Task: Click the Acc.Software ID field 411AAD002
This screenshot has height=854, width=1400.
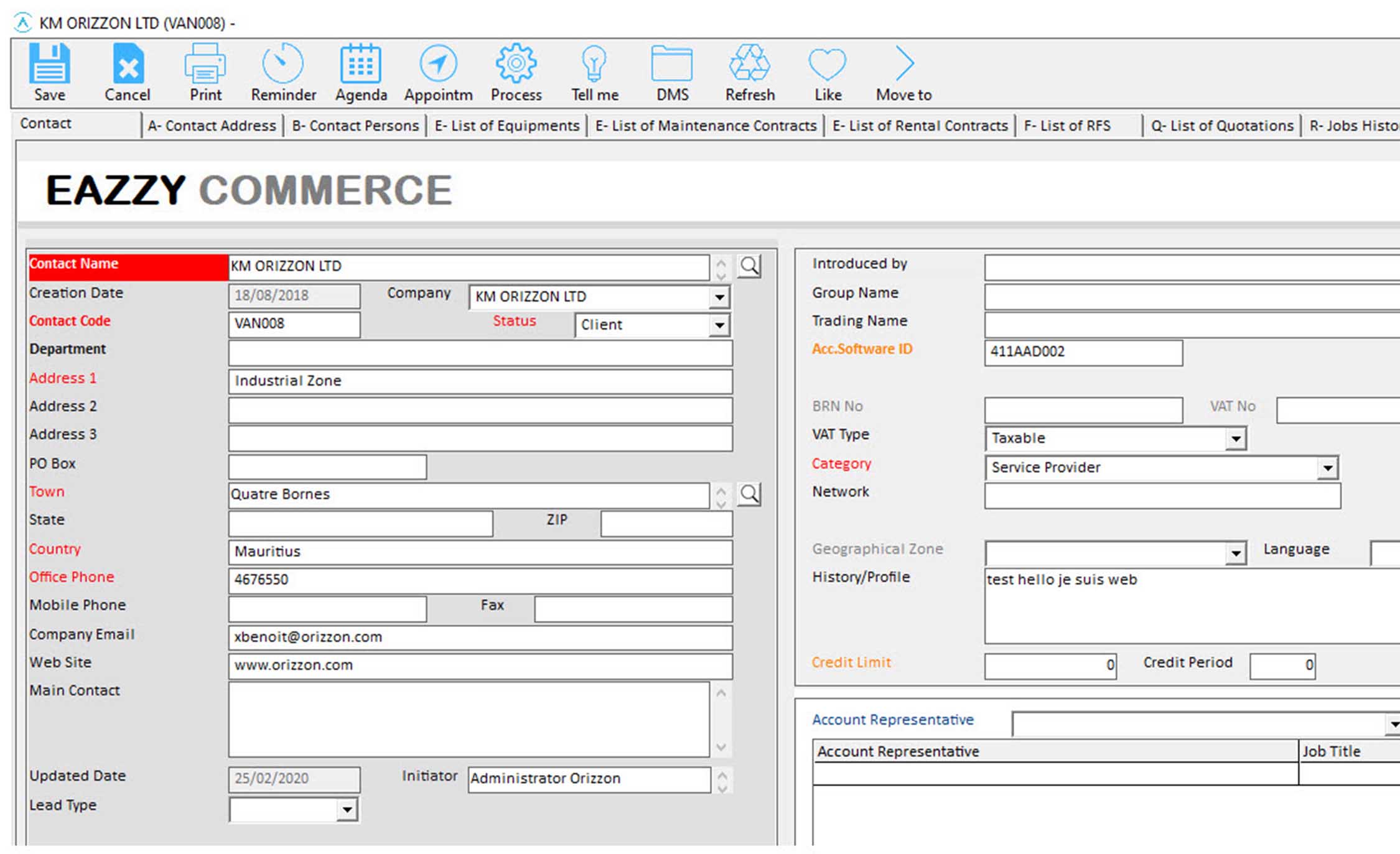Action: point(1083,353)
